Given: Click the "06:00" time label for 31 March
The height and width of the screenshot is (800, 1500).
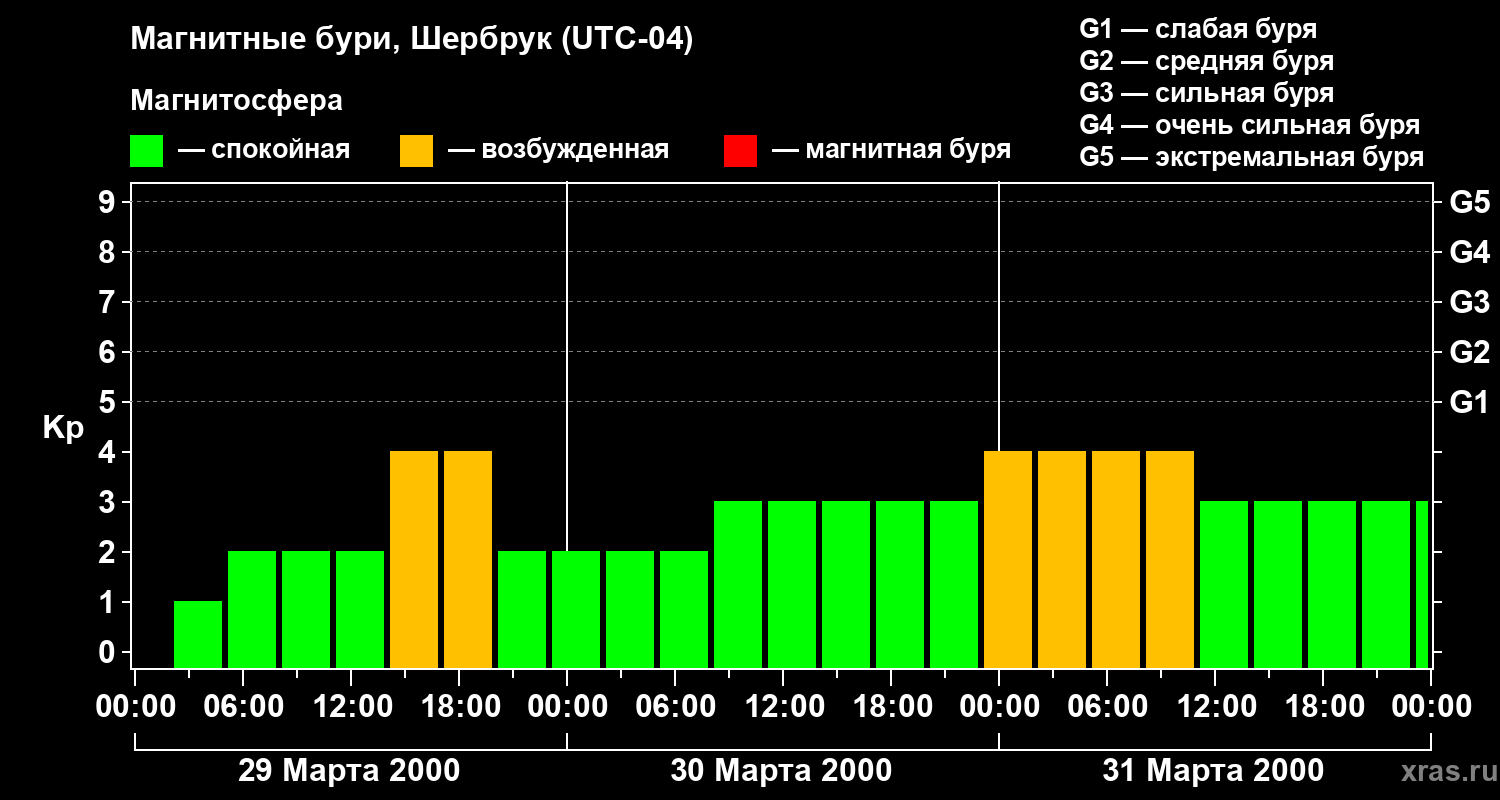Looking at the screenshot, I should point(1106,707).
